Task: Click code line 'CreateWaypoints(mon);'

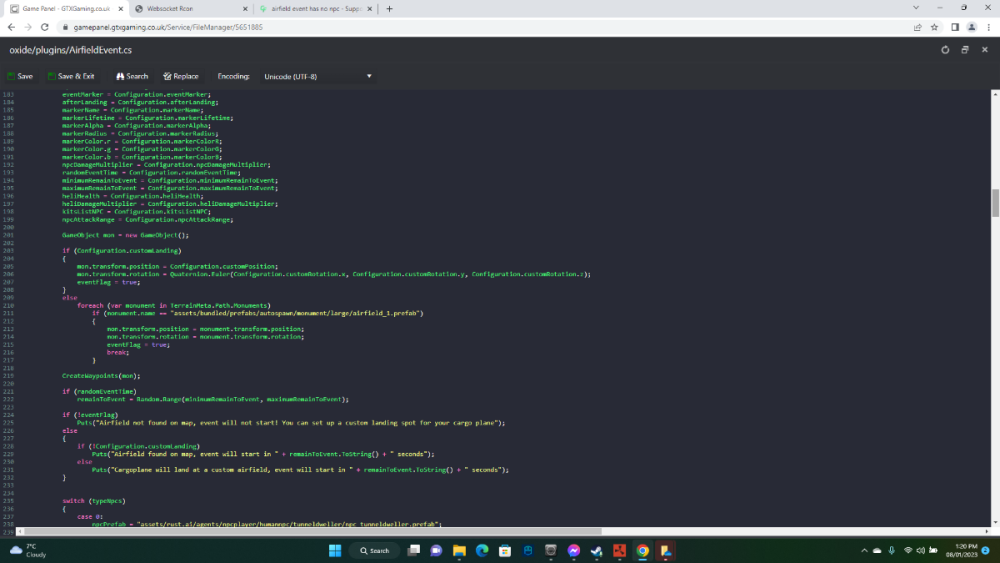Action: [101, 376]
